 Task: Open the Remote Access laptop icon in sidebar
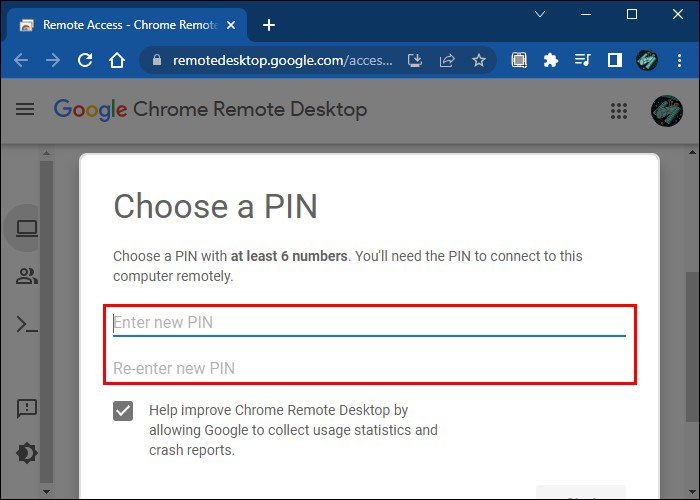tap(27, 229)
